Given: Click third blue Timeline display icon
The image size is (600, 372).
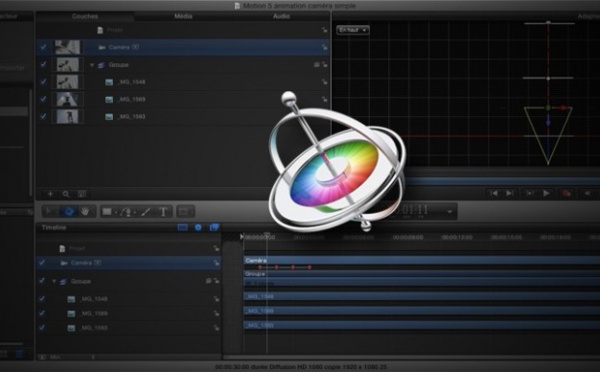Looking at the screenshot, I should point(214,227).
